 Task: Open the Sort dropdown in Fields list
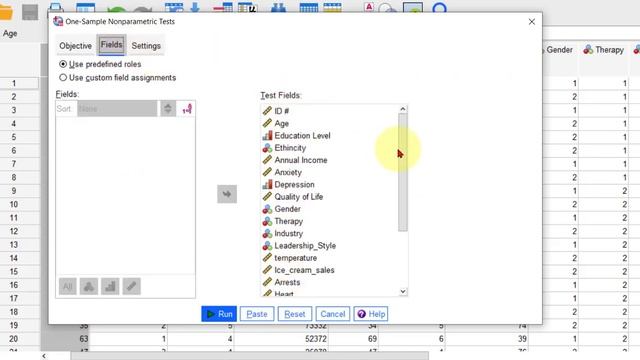(117, 109)
